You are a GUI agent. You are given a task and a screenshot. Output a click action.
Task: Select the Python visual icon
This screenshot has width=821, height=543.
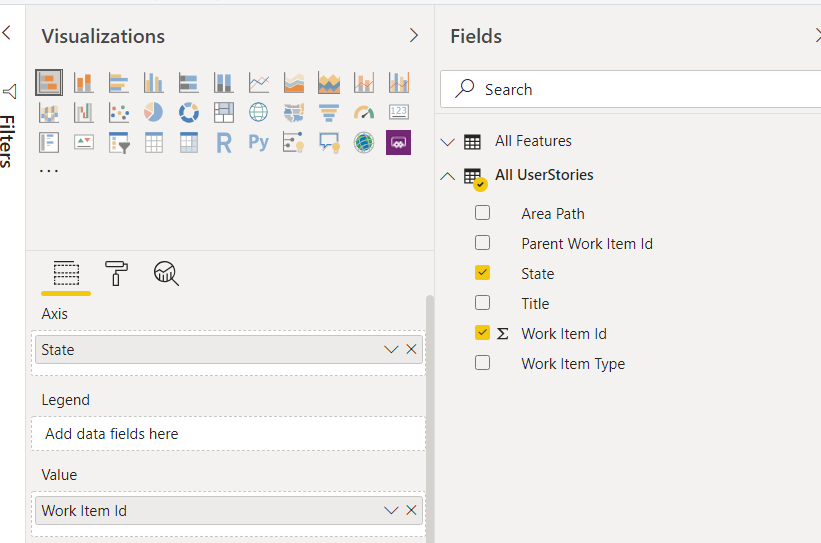(x=259, y=142)
